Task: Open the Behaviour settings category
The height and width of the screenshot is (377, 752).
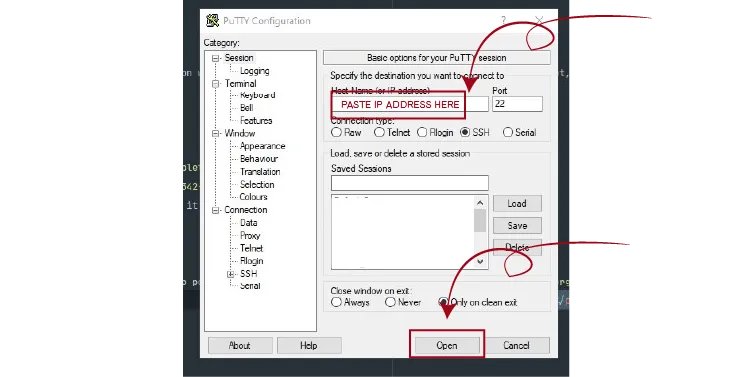Action: [259, 159]
